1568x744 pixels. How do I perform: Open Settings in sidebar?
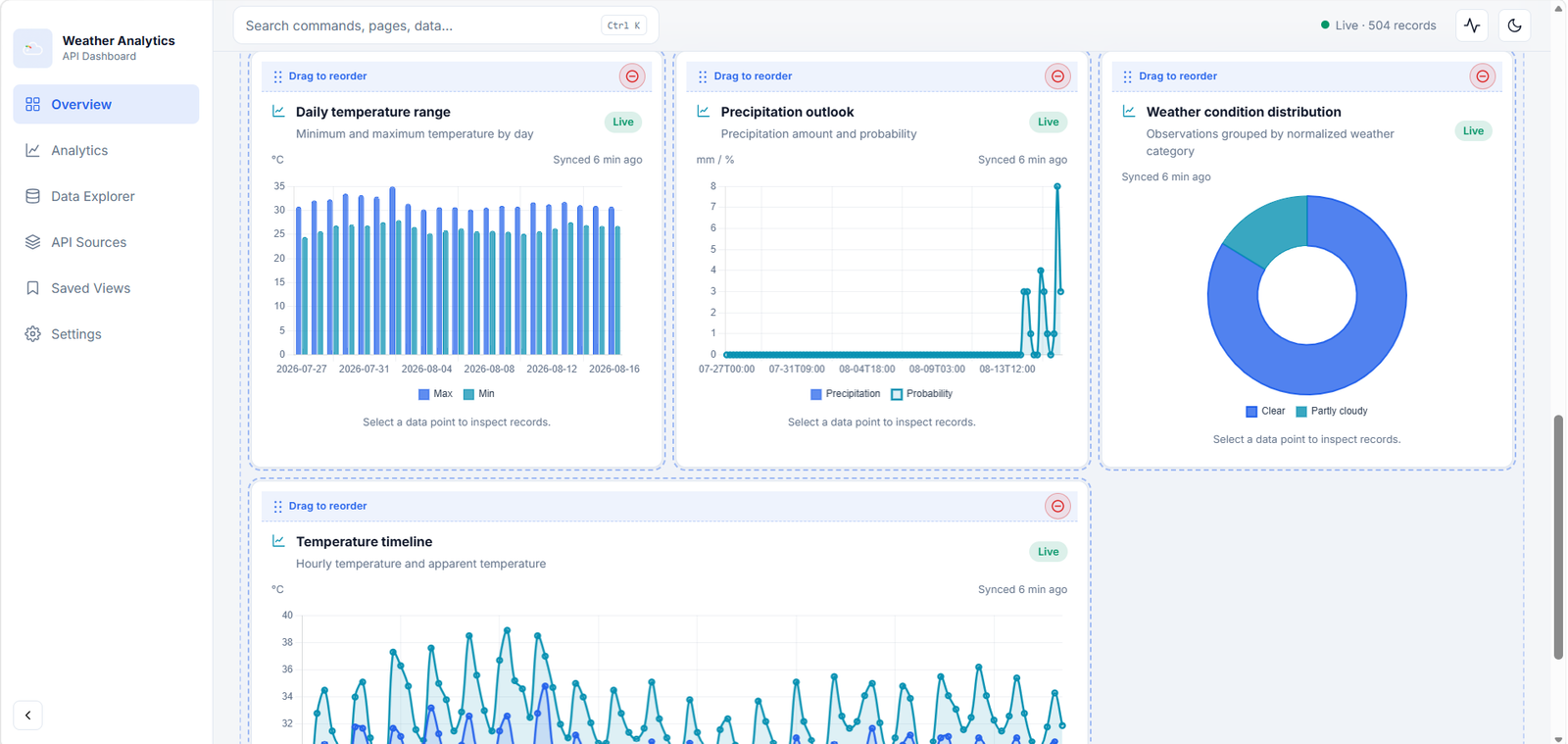click(x=106, y=334)
